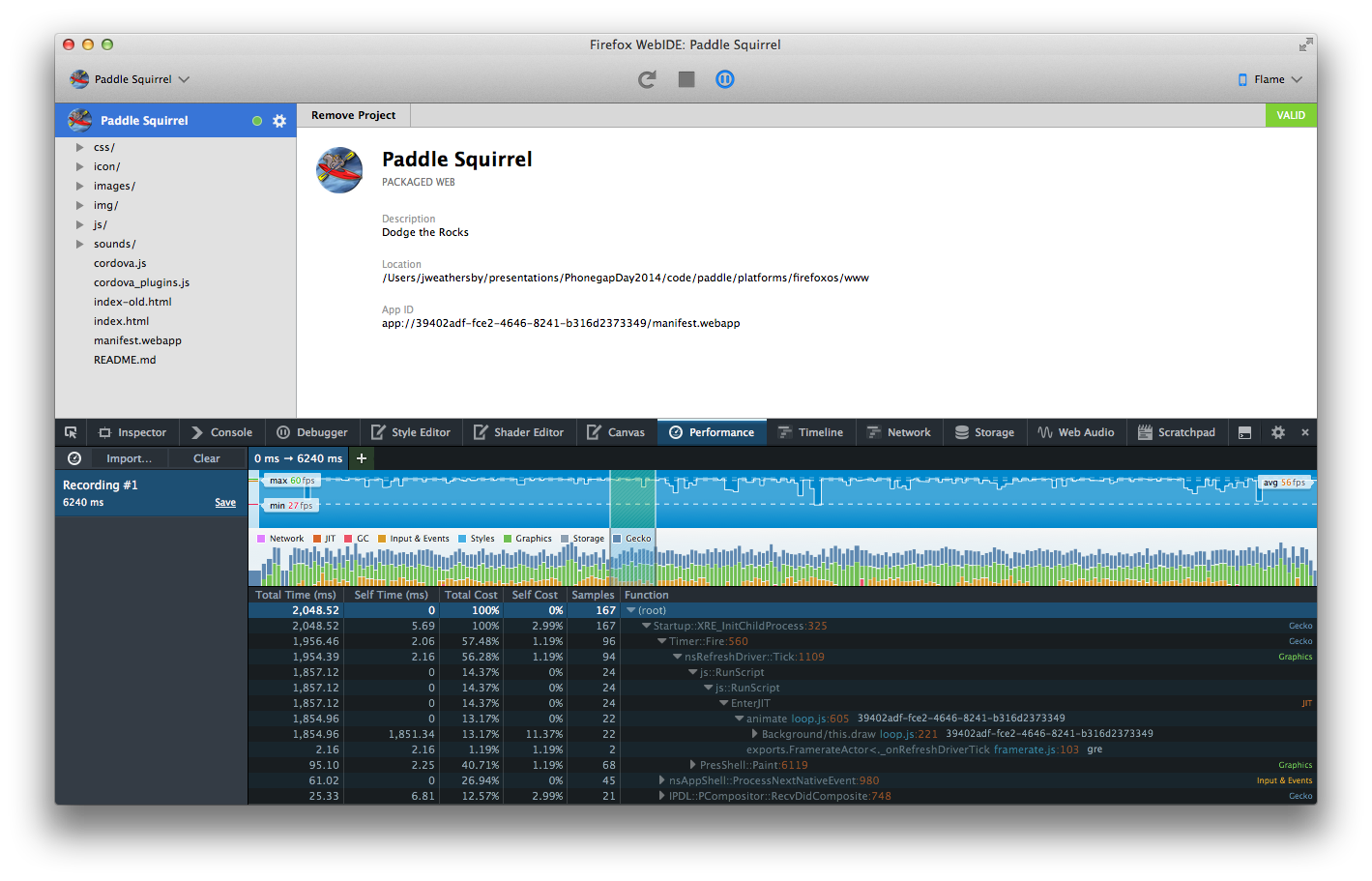Open manifest.webapp in the project tree

[x=137, y=340]
